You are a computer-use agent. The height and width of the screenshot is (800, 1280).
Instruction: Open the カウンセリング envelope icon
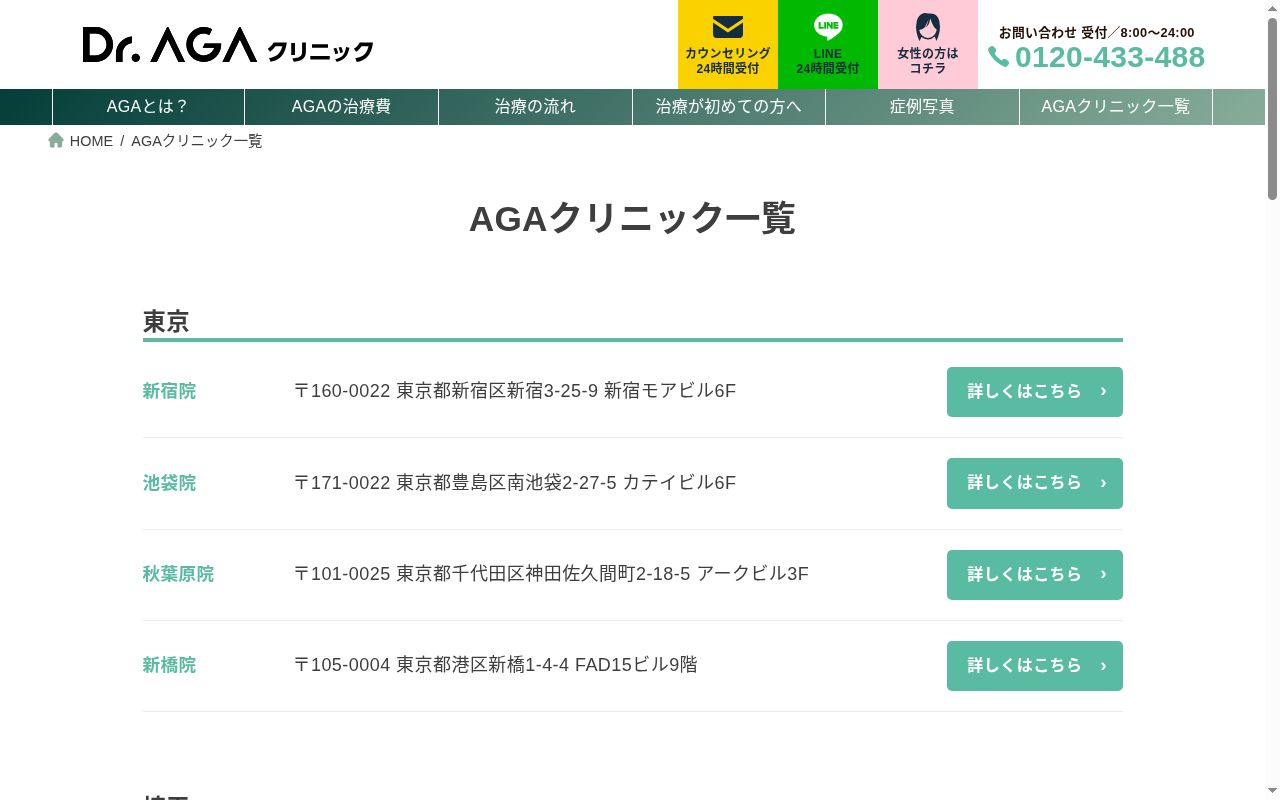tap(728, 27)
